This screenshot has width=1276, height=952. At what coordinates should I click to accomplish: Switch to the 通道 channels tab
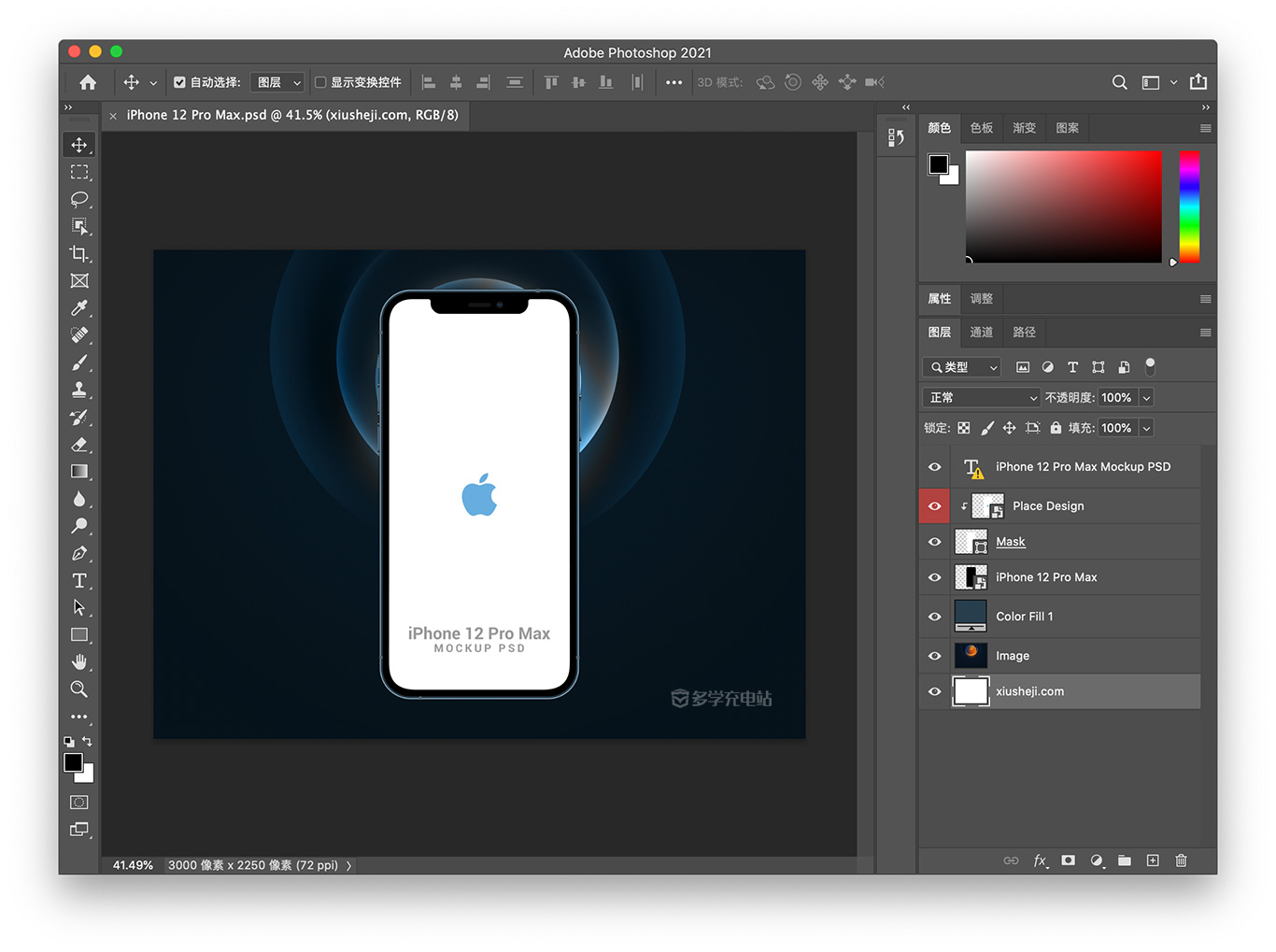[982, 332]
